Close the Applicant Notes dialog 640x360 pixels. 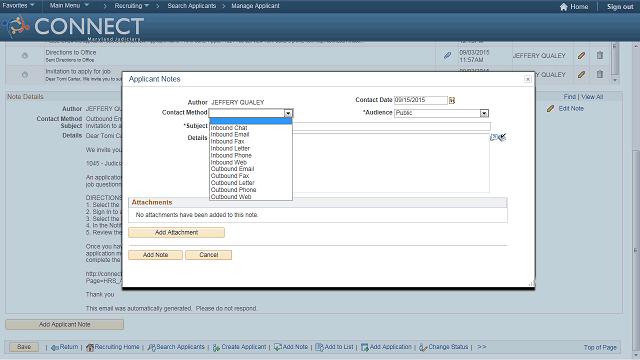click(x=528, y=79)
